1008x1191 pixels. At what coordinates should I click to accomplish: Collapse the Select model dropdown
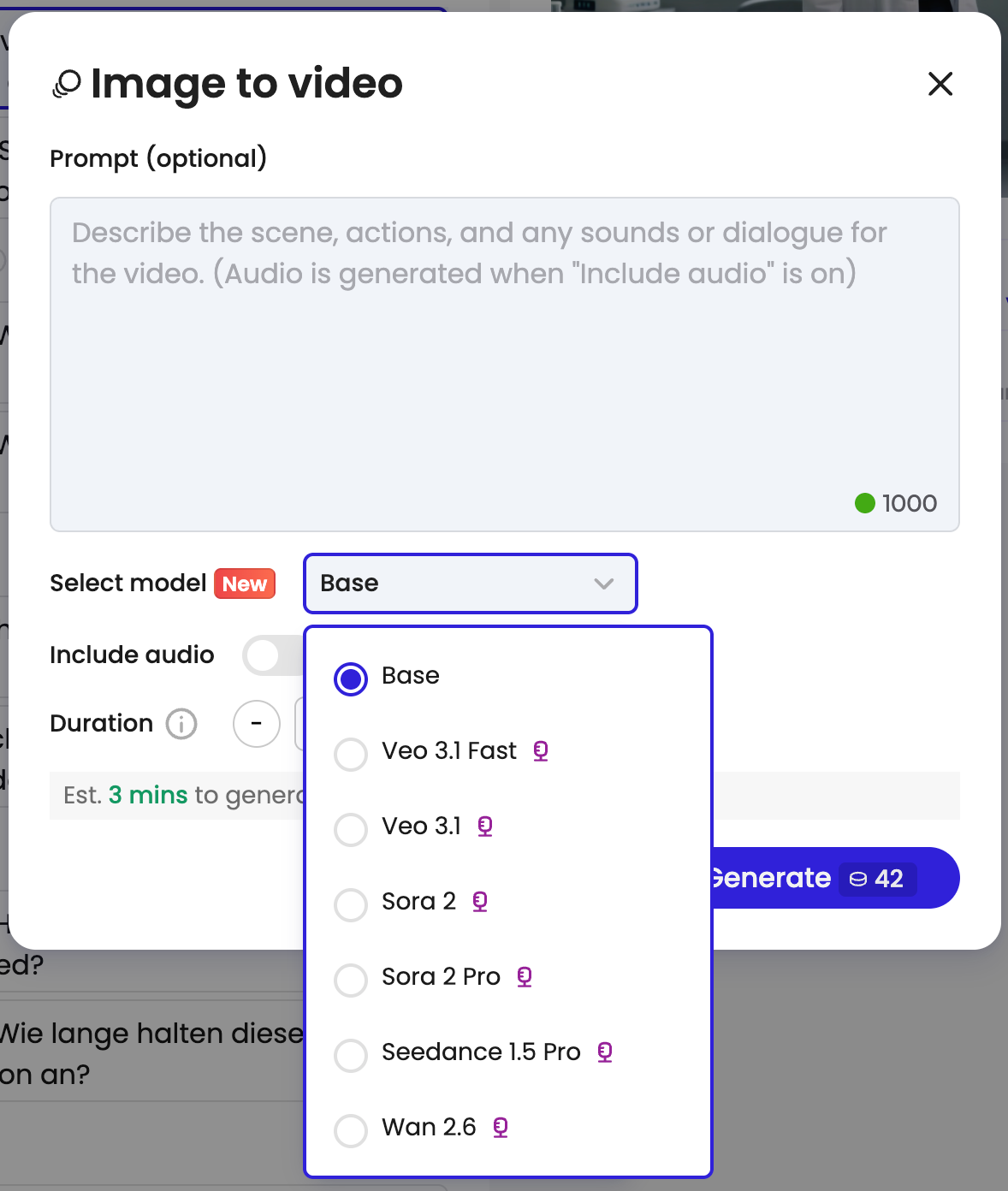coord(470,584)
